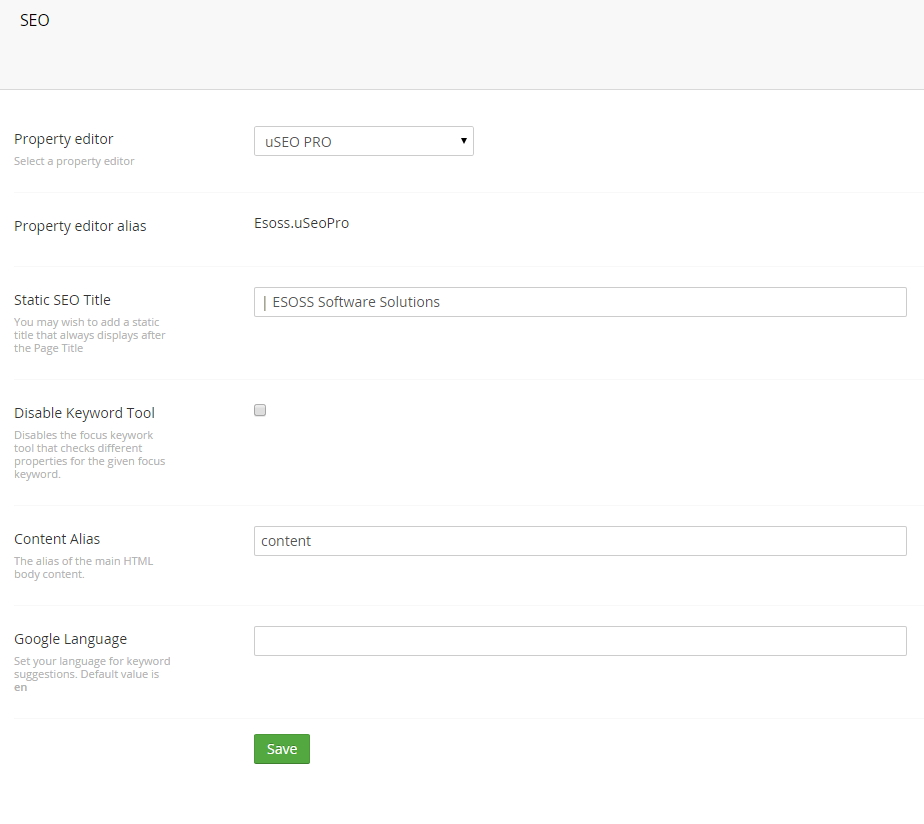Open the uSEO PRO property editor dropdown

tap(364, 141)
